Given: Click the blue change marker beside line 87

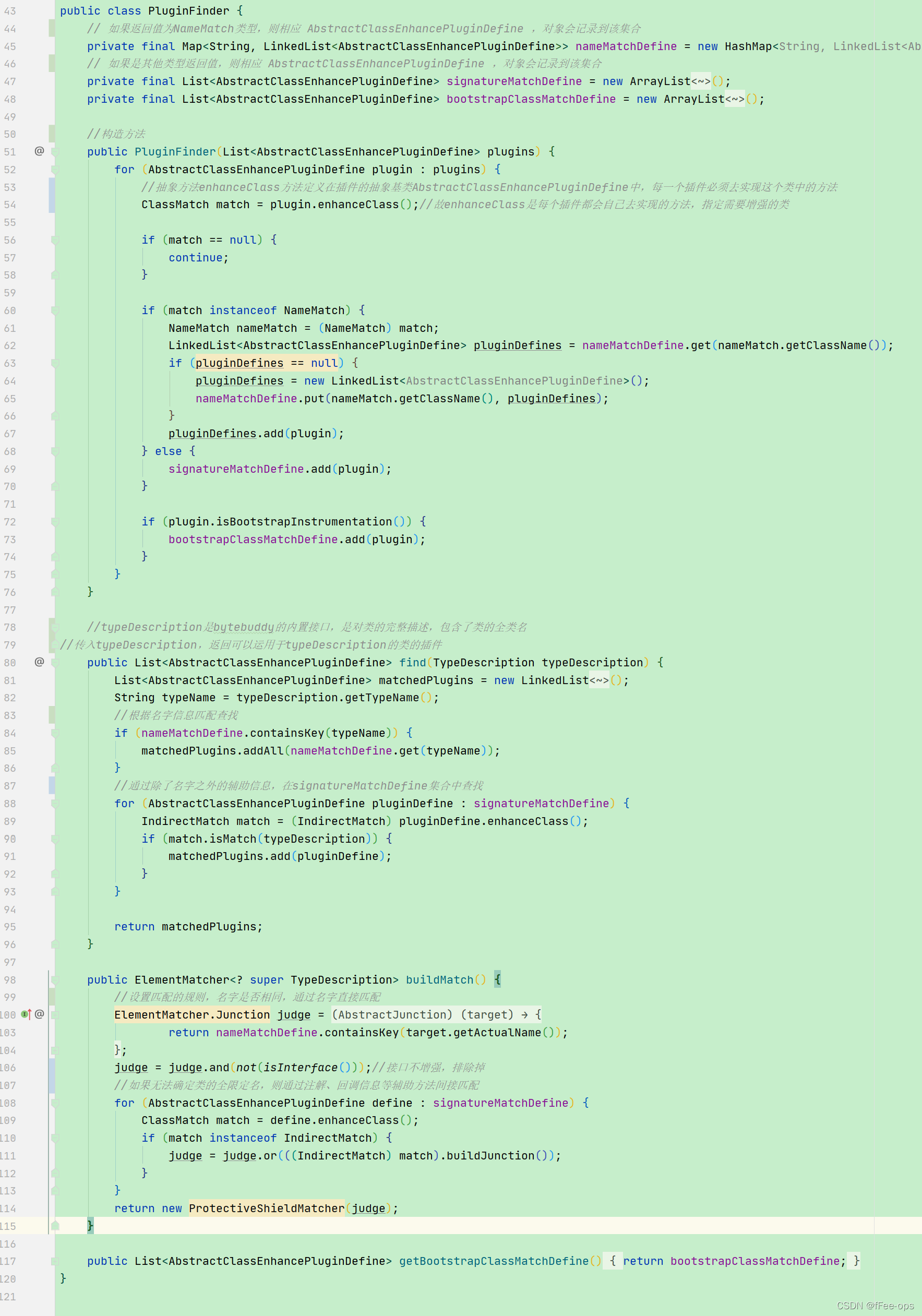Looking at the screenshot, I should click(x=52, y=785).
